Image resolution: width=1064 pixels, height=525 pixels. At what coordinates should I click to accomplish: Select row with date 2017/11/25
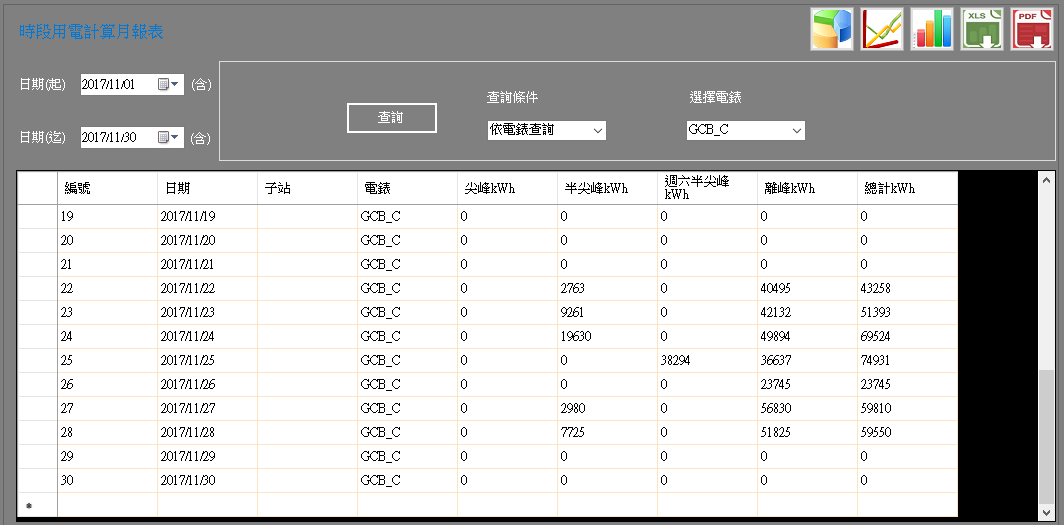39,360
